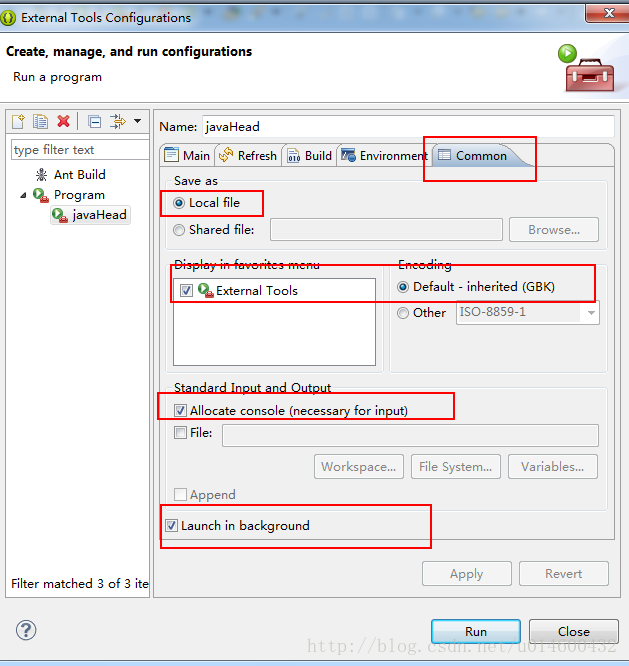Open the Environment tab
629x666 pixels.
(384, 155)
